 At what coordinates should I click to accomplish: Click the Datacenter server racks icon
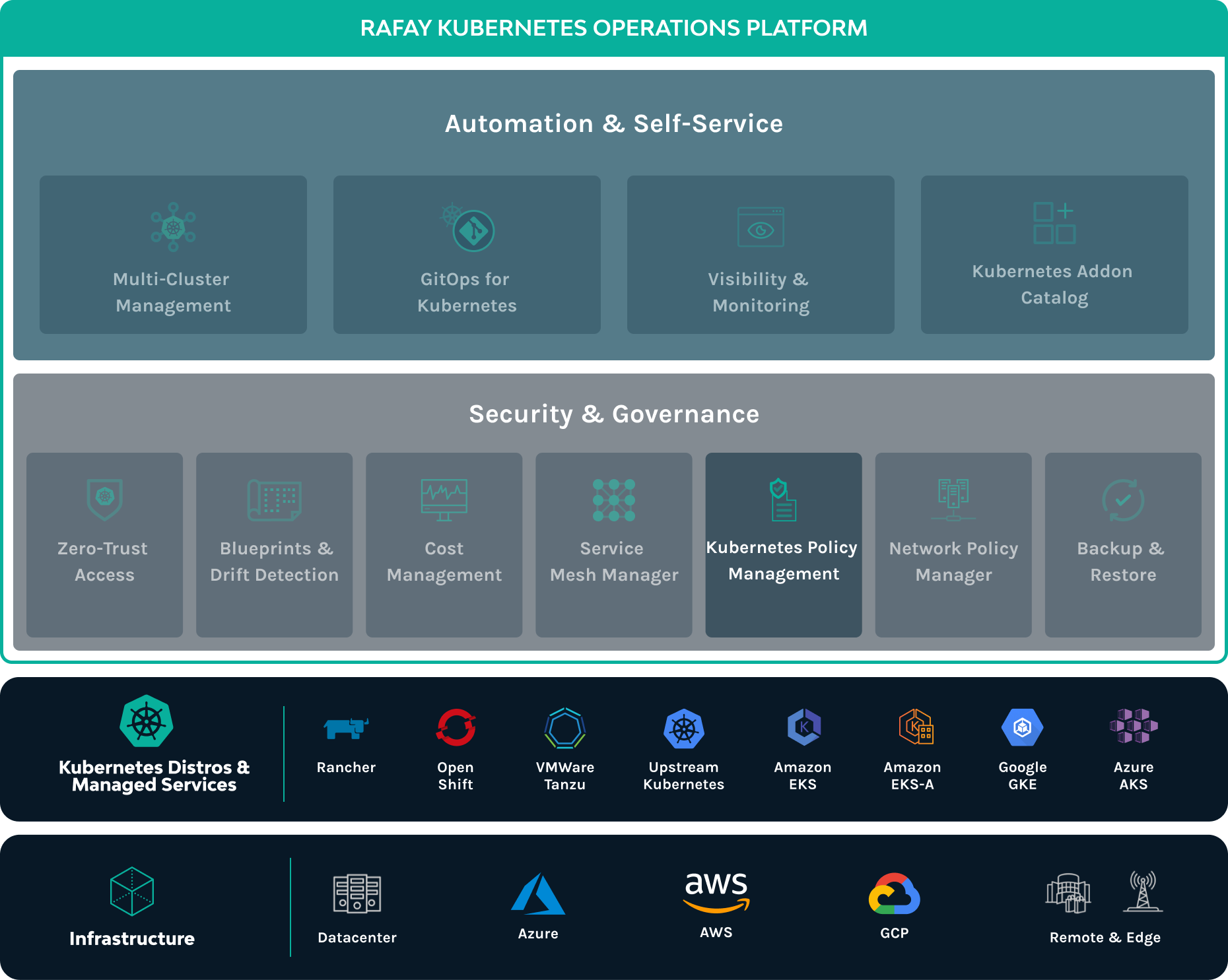coord(357,894)
